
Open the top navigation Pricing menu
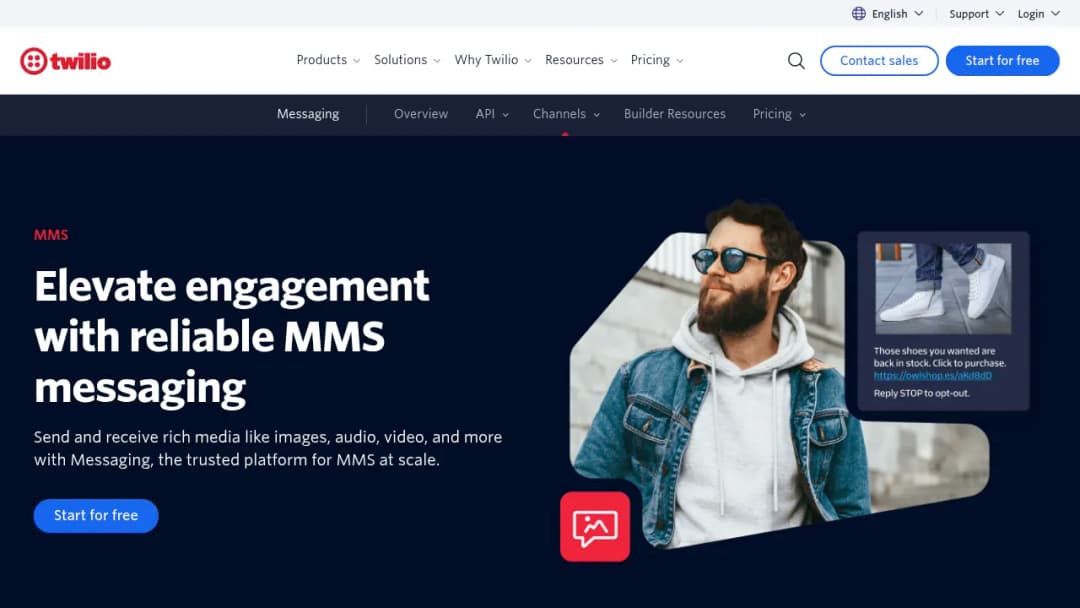656,60
